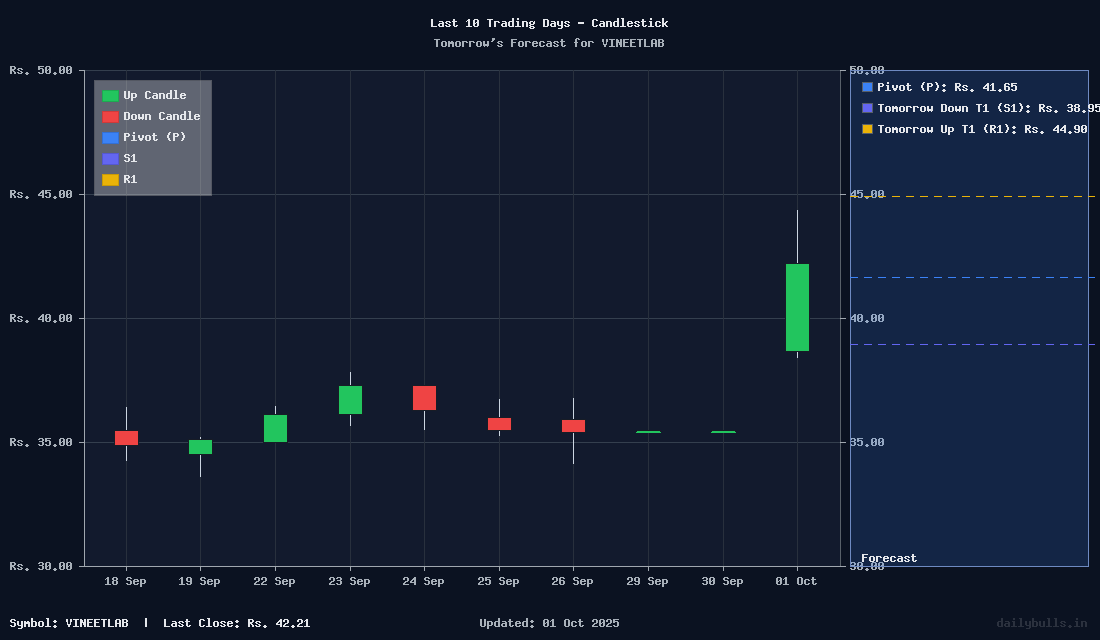The image size is (1100, 640).
Task: Select the 01 Oct large green candle
Action: [797, 307]
